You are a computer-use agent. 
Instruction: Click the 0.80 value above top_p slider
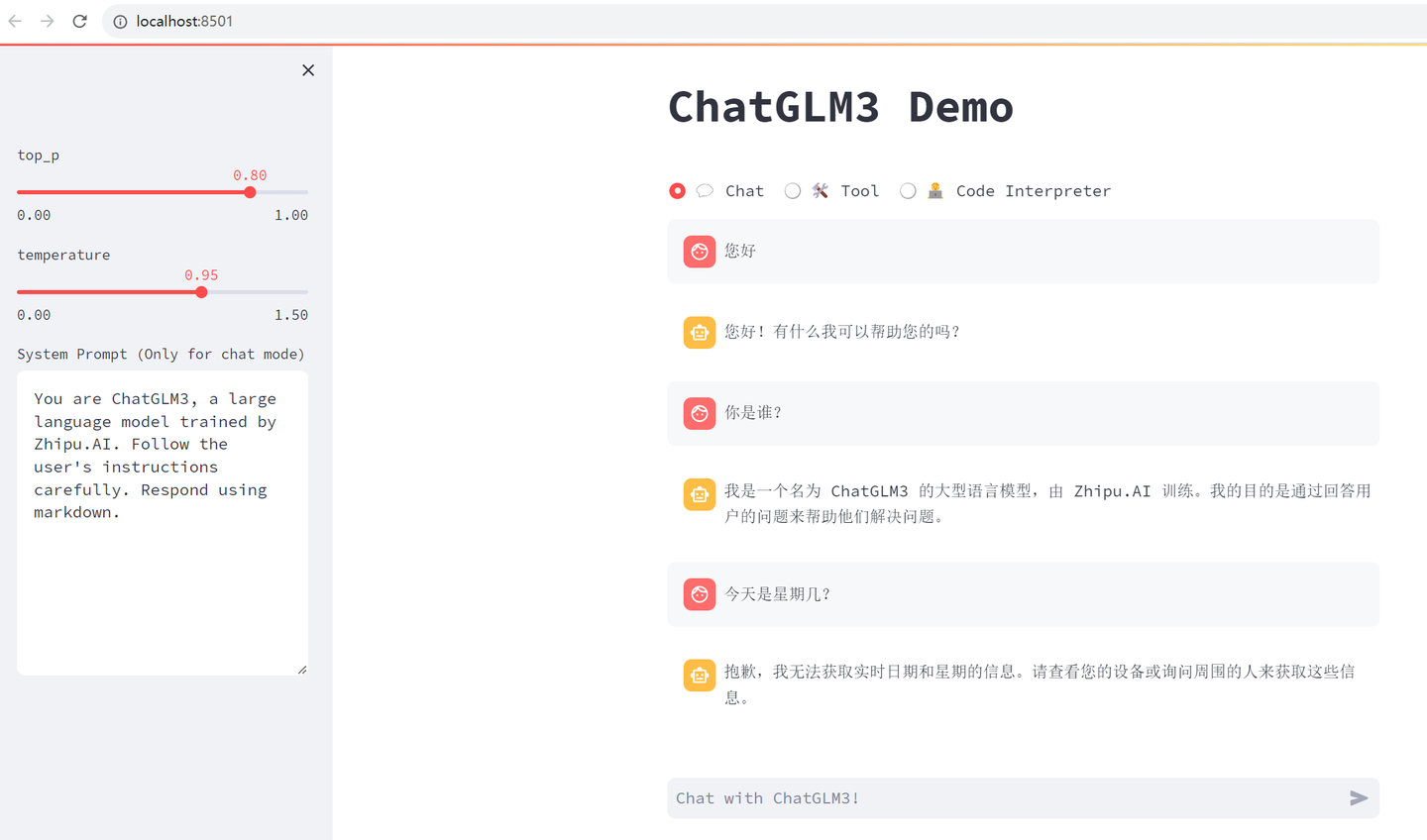point(250,175)
